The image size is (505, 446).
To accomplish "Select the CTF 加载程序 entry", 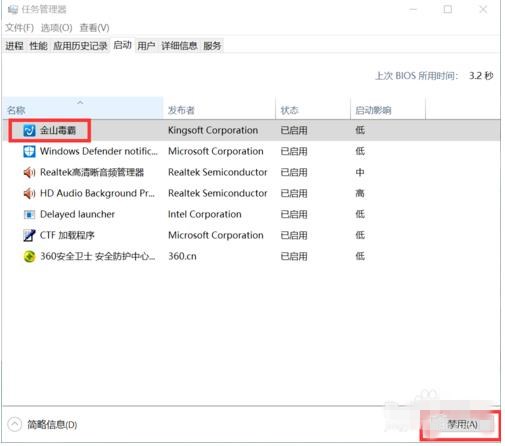I will (x=67, y=235).
